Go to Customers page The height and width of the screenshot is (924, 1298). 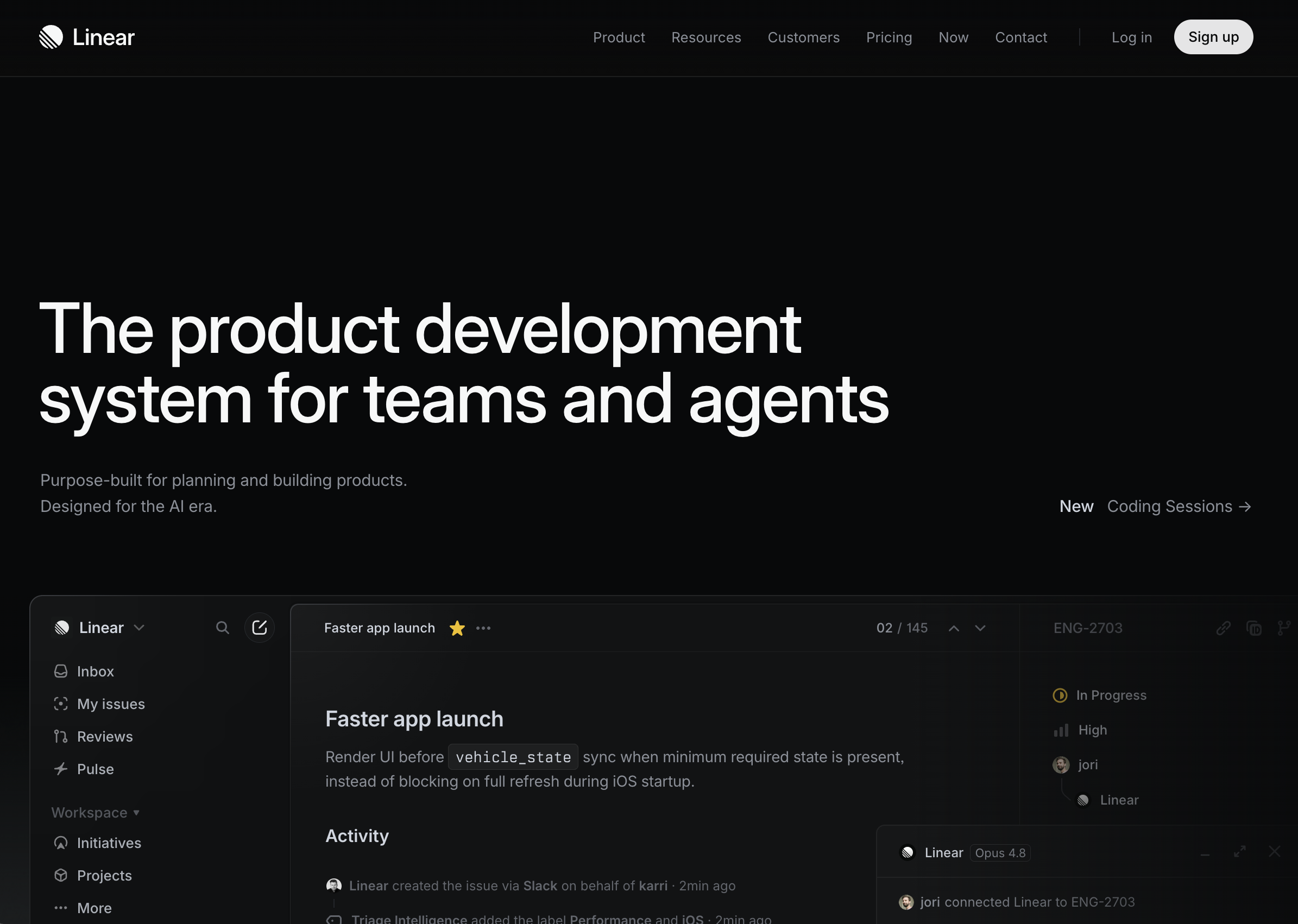[x=803, y=37]
